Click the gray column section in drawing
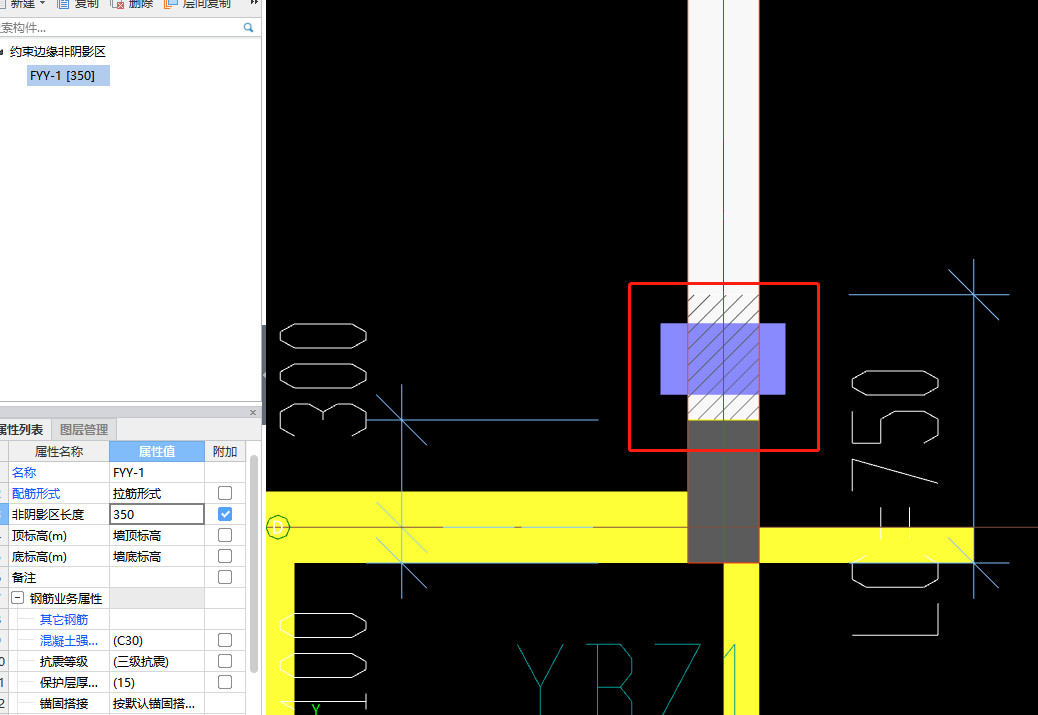Image resolution: width=1038 pixels, height=715 pixels. coord(723,491)
